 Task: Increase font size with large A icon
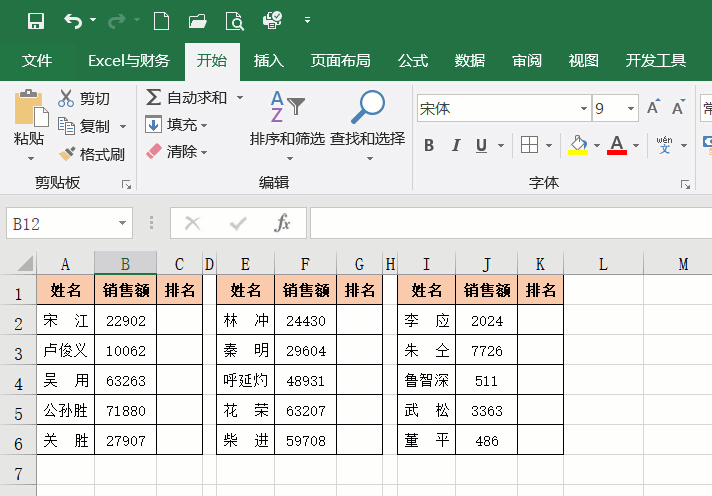(653, 107)
